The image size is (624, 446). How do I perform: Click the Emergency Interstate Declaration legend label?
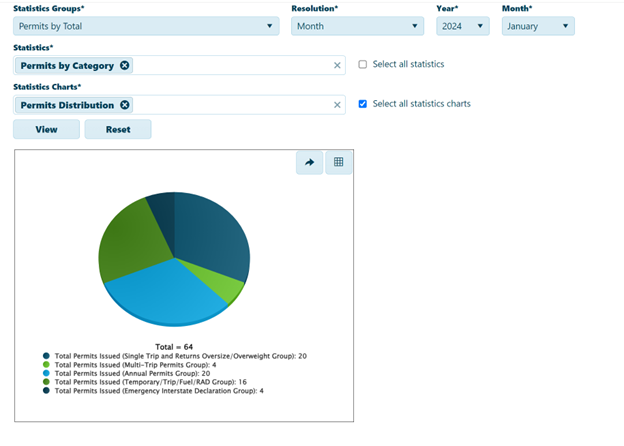click(x=159, y=391)
